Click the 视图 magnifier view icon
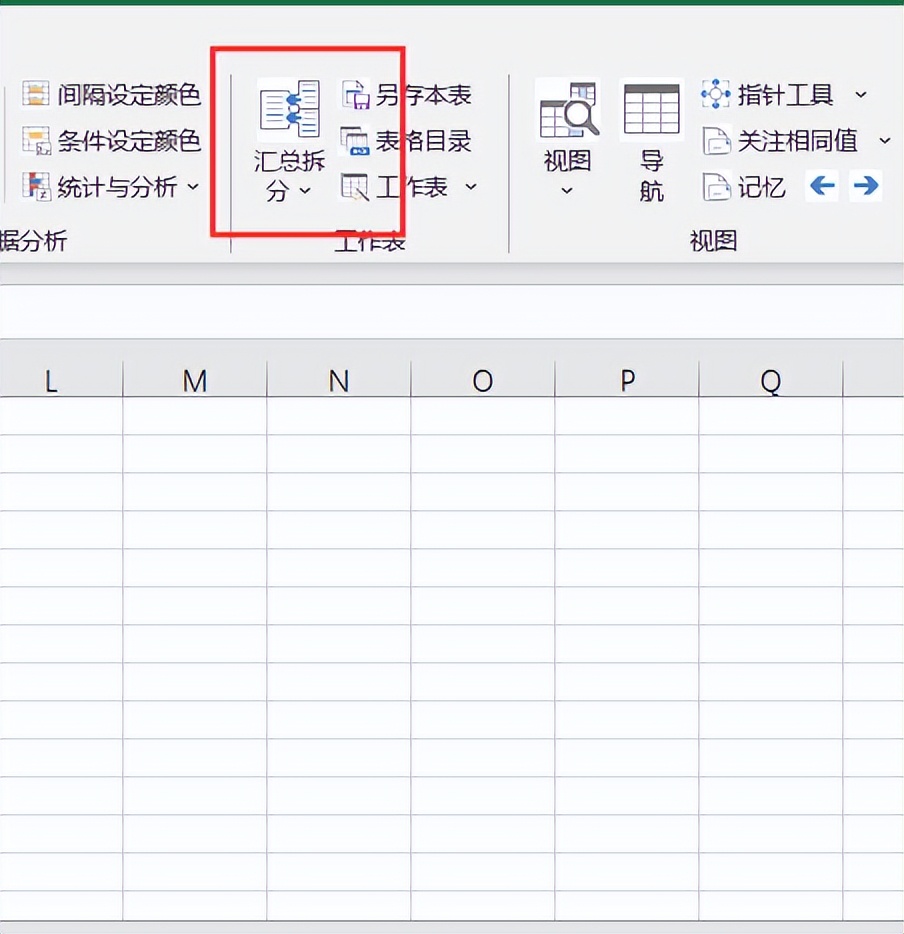Screen dimensions: 904x934 coord(567,110)
